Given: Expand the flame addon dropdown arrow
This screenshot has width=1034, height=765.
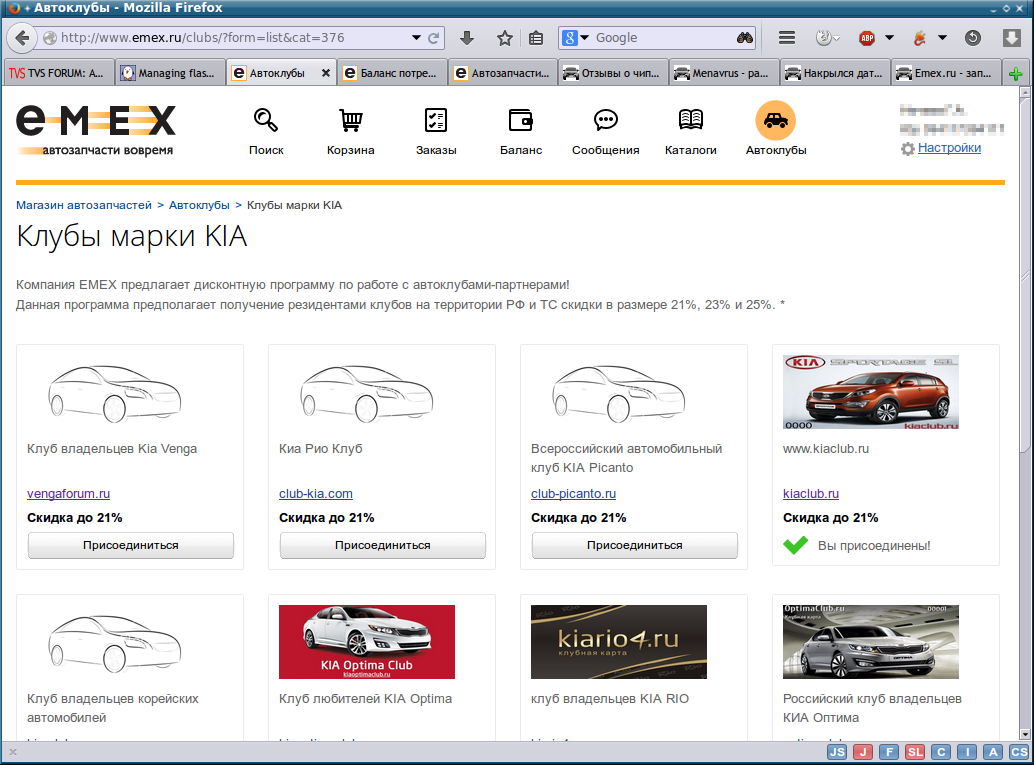Looking at the screenshot, I should coord(942,38).
